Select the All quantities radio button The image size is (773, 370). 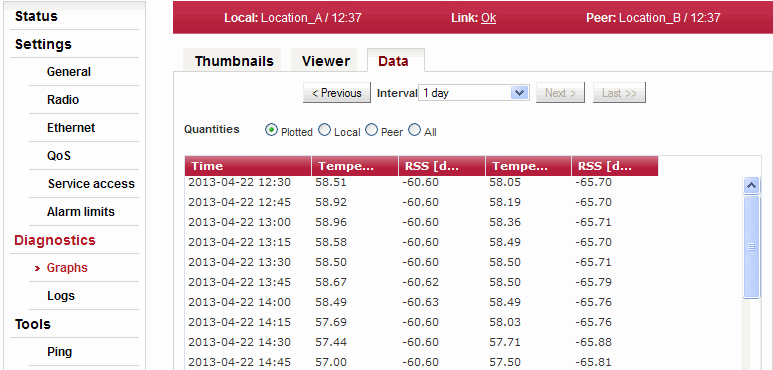(x=415, y=130)
